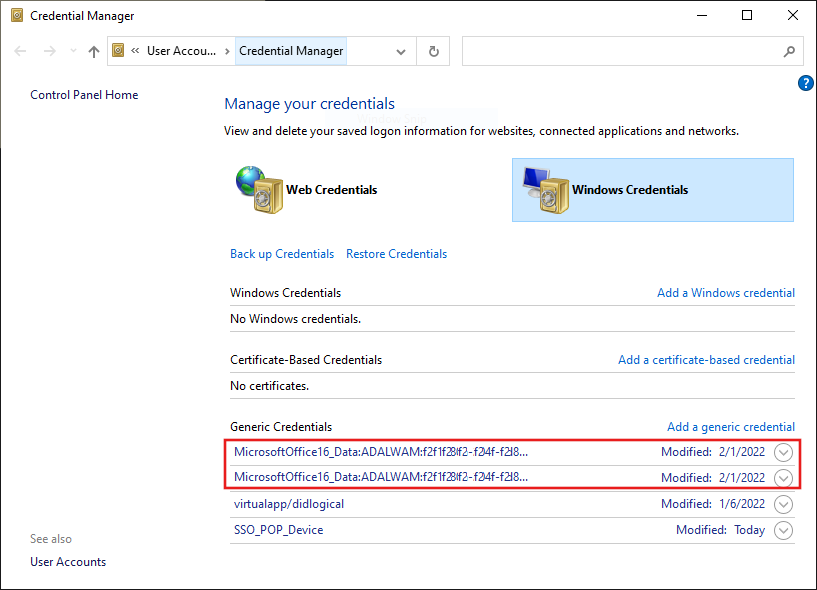Viewport: 817px width, 590px height.
Task: Open Control Panel Home
Action: click(x=84, y=94)
